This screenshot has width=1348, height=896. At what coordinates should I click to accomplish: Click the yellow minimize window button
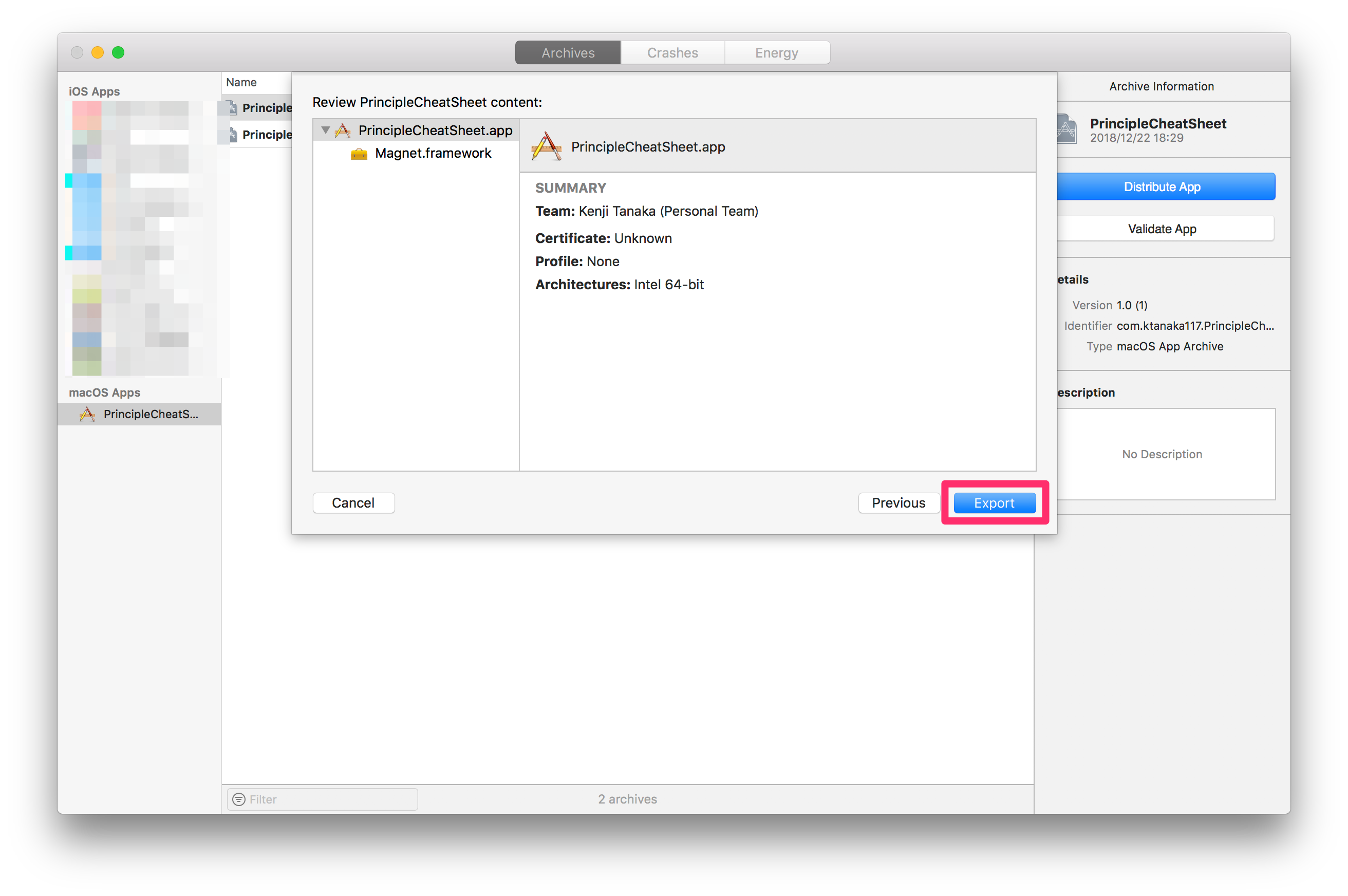point(98,52)
